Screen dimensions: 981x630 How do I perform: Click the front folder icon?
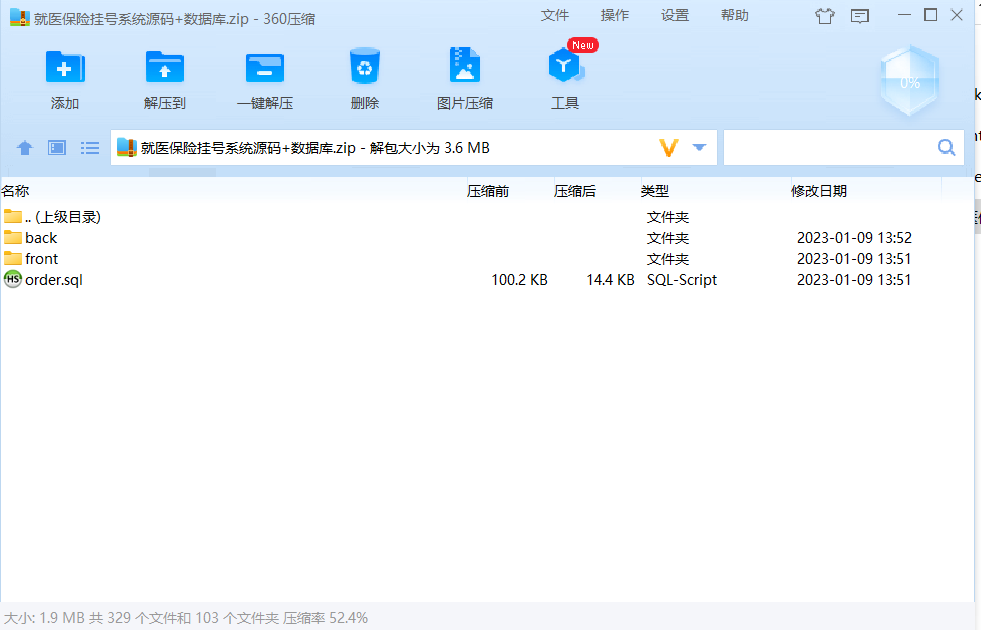(x=13, y=258)
